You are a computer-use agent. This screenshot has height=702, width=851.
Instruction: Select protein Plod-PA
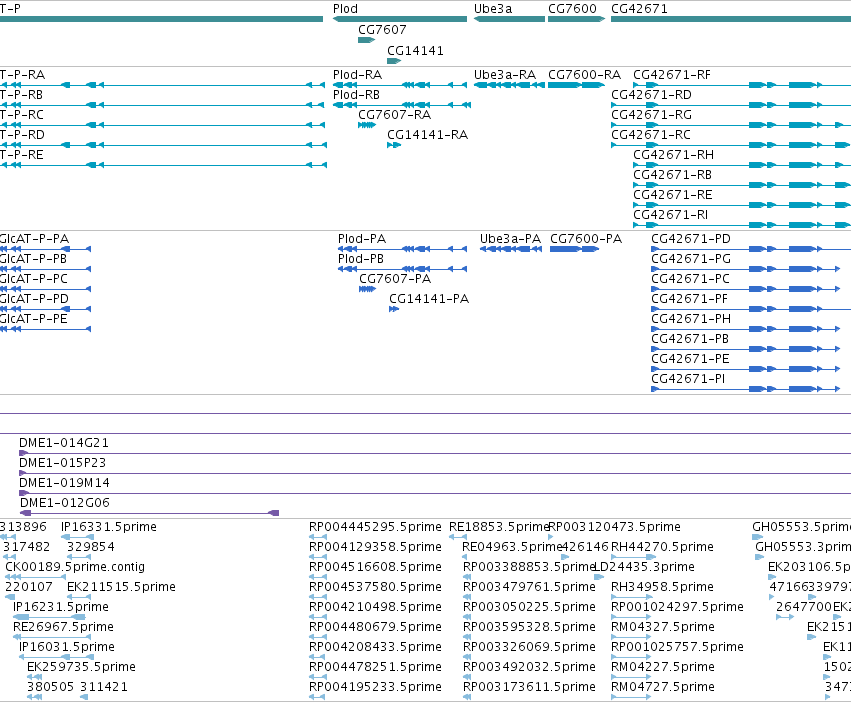click(x=362, y=239)
